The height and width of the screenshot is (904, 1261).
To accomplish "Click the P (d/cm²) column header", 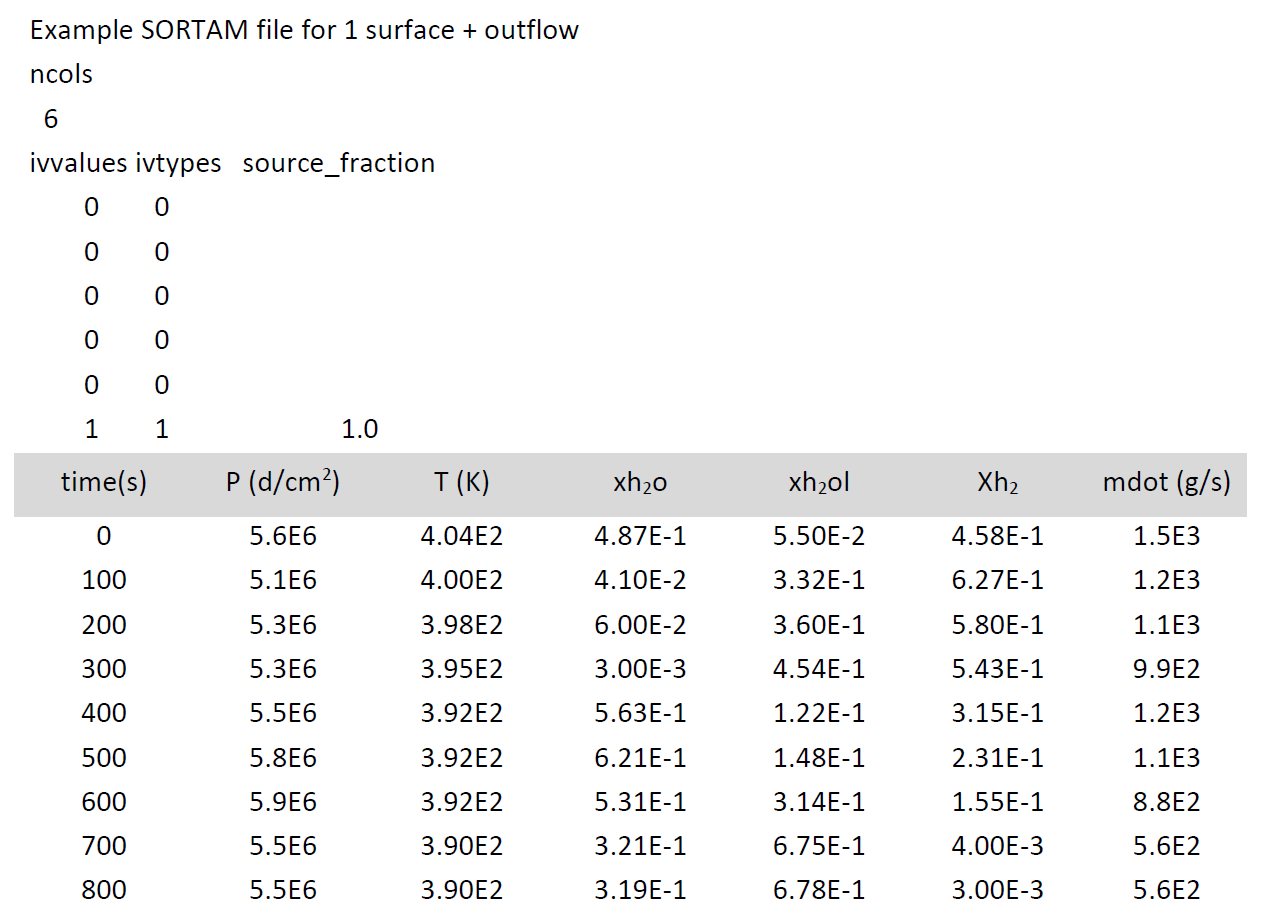I will coord(283,483).
